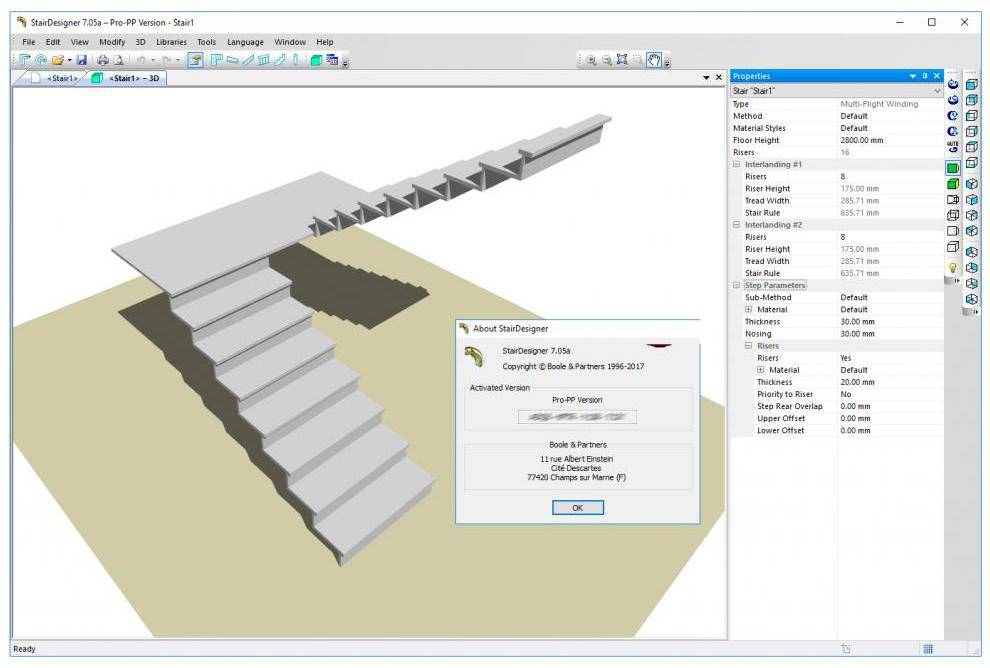Click the Print icon in the toolbar
This screenshot has width=990, height=668.
[x=103, y=60]
